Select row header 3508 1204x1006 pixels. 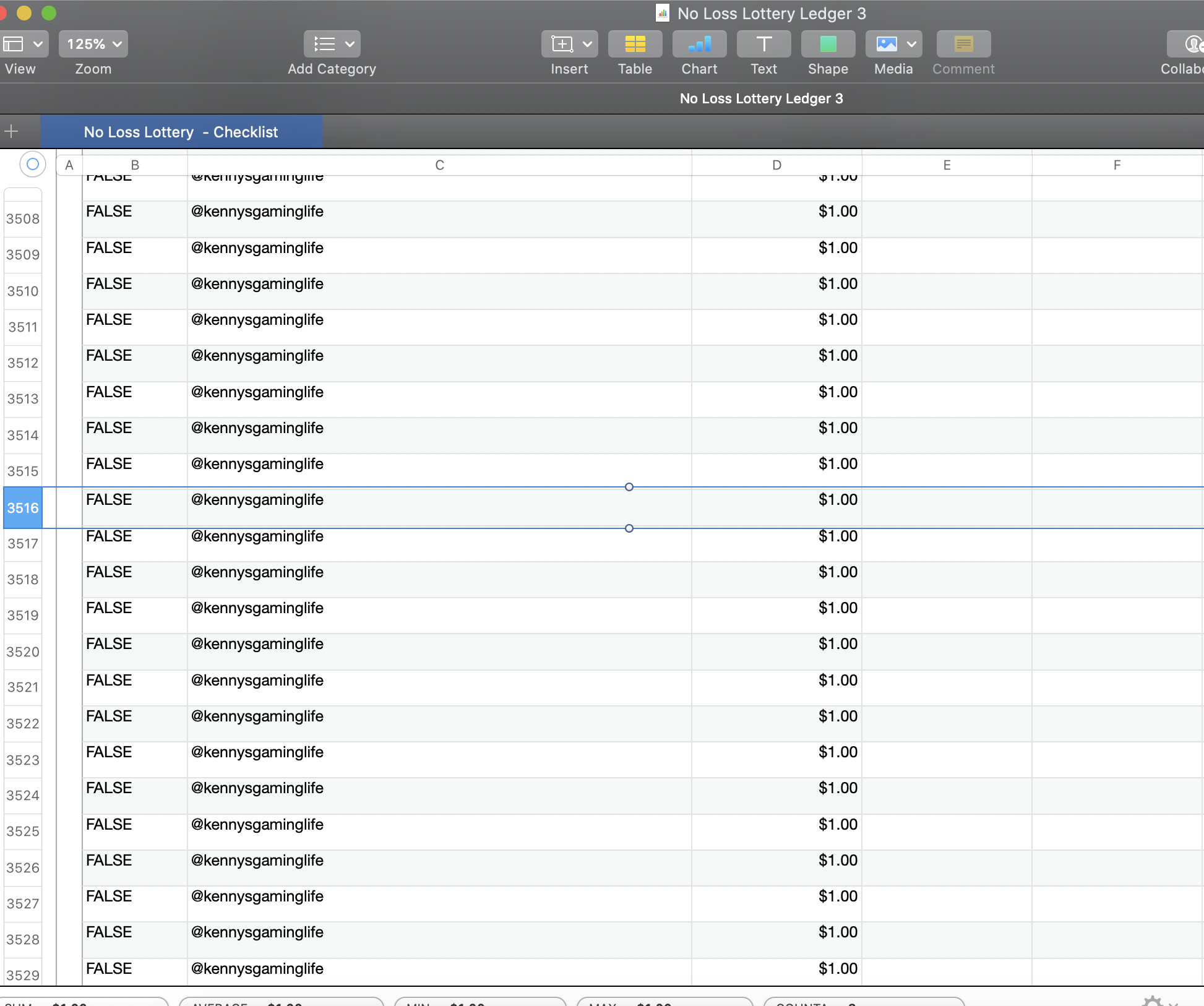[23, 219]
